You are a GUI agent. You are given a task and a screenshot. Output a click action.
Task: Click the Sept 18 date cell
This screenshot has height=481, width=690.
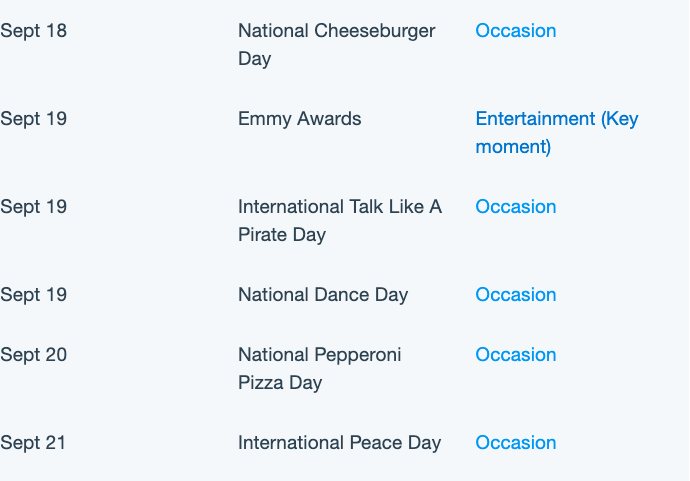[33, 31]
